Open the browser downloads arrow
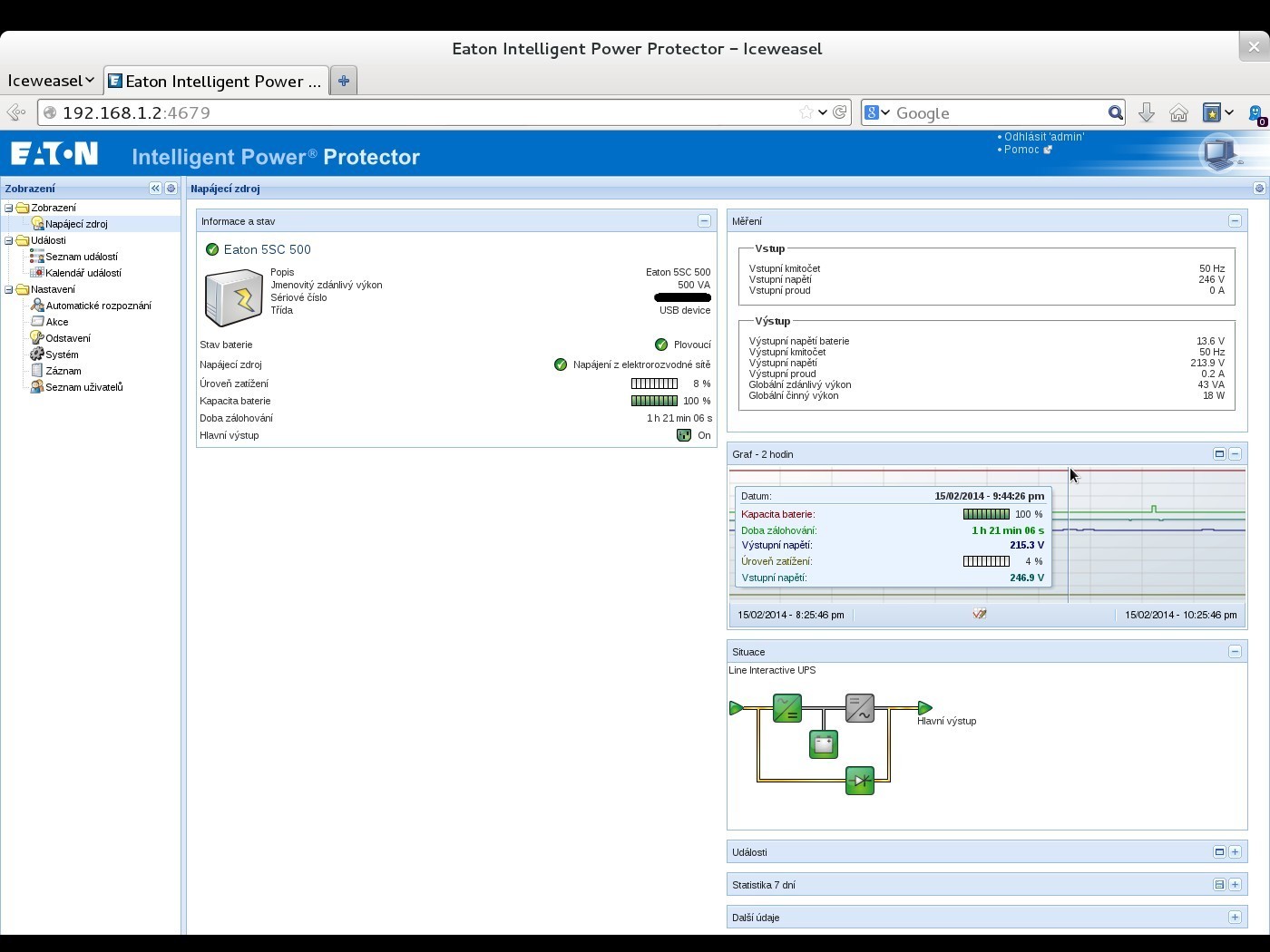The height and width of the screenshot is (952, 1270). [1147, 112]
